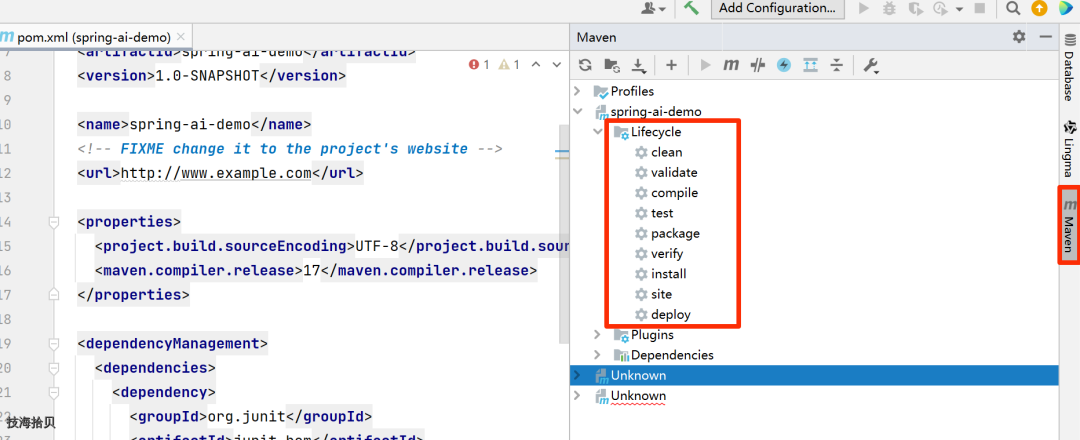Open the Database side tool window

[x=1069, y=66]
